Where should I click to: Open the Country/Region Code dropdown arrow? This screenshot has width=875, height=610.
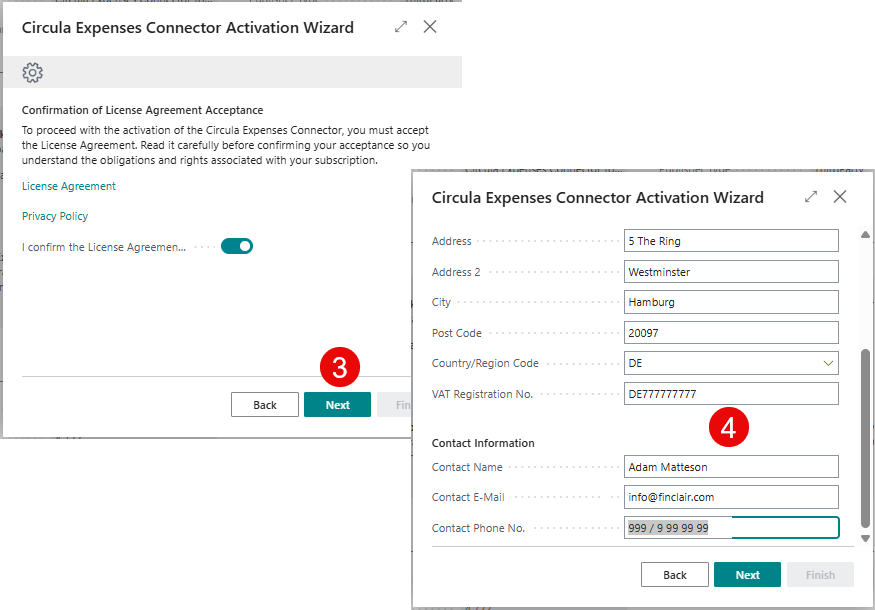[x=828, y=363]
